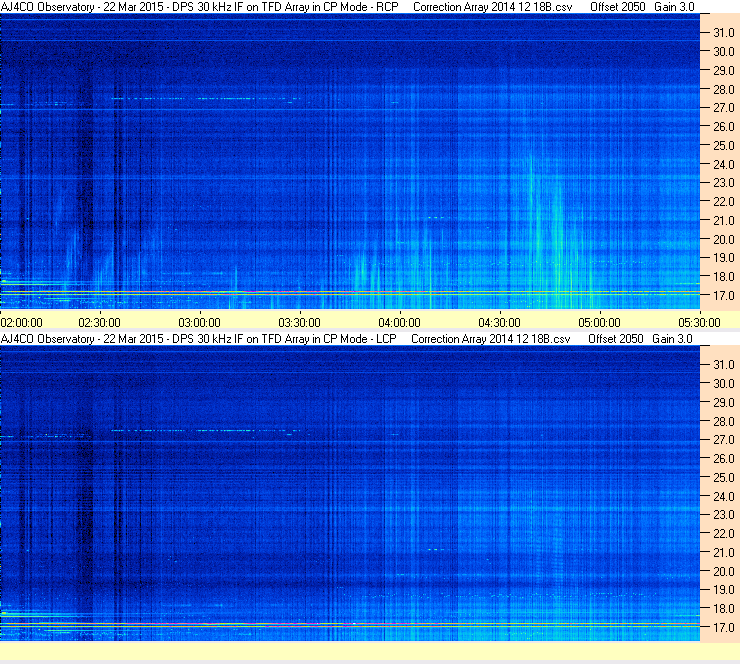Click 'Gain 3.0' in the LCP header

(672, 339)
